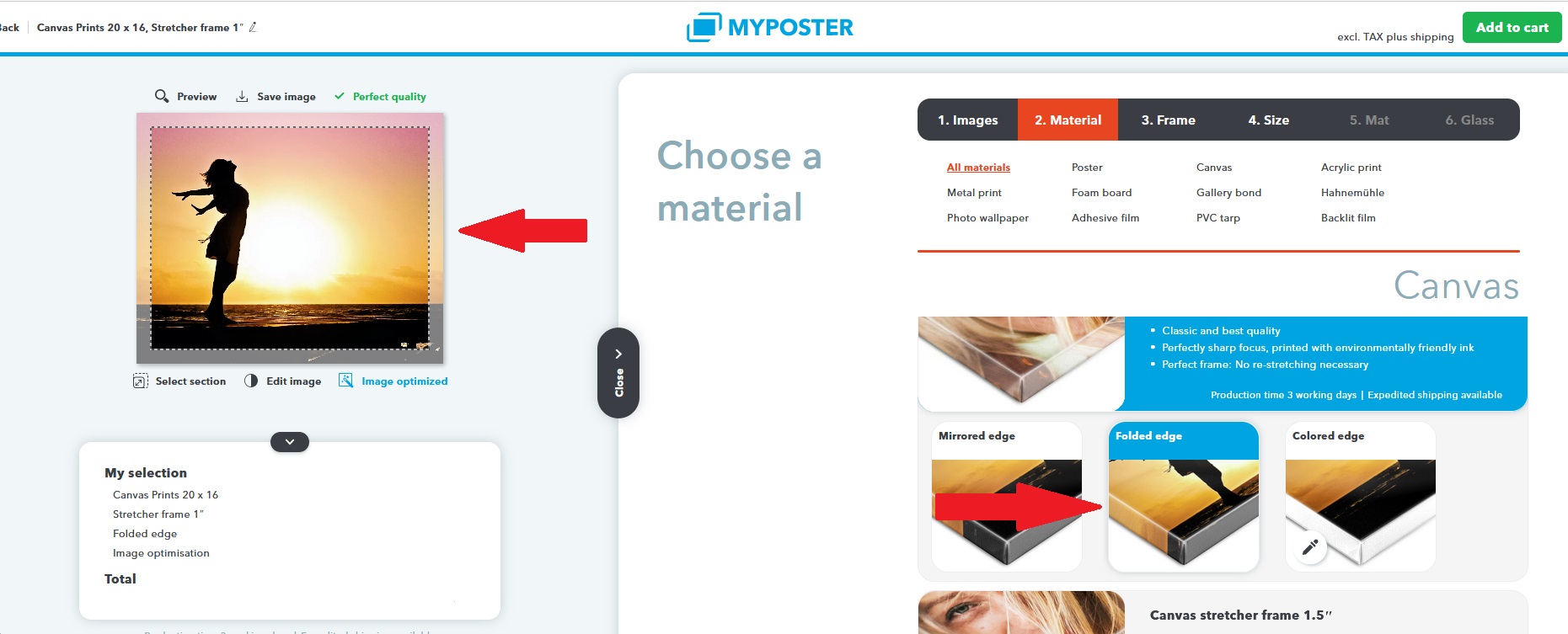Screen dimensions: 1568x634
Task: Collapse the My selection panel chevron
Action: tap(290, 442)
